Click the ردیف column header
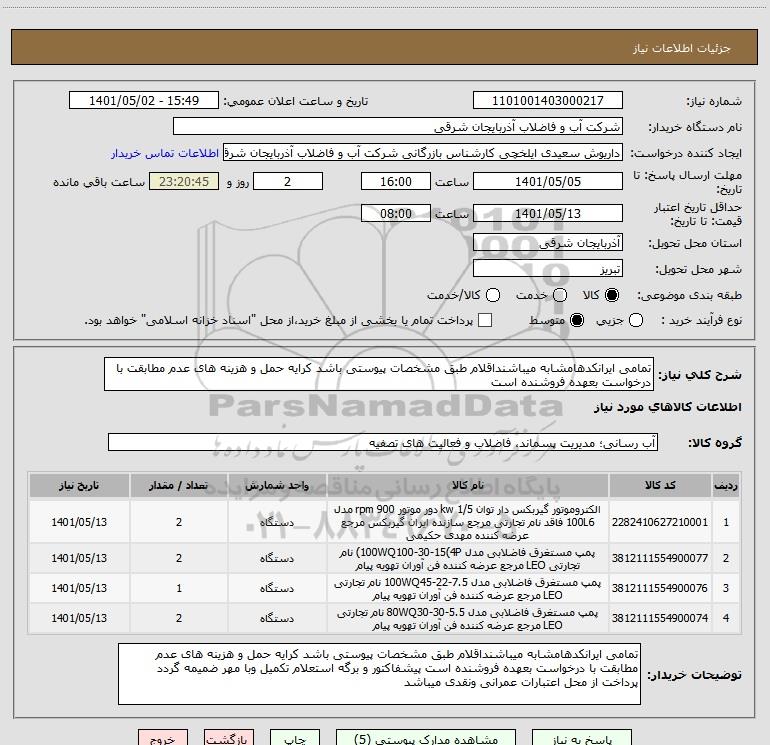The height and width of the screenshot is (745, 770). coord(726,485)
